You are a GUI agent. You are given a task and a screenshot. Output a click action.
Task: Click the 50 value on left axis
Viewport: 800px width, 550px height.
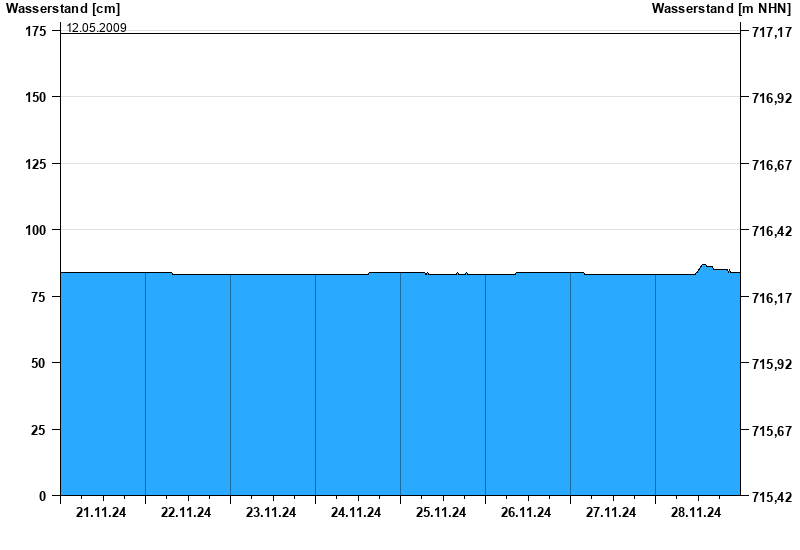click(38, 363)
